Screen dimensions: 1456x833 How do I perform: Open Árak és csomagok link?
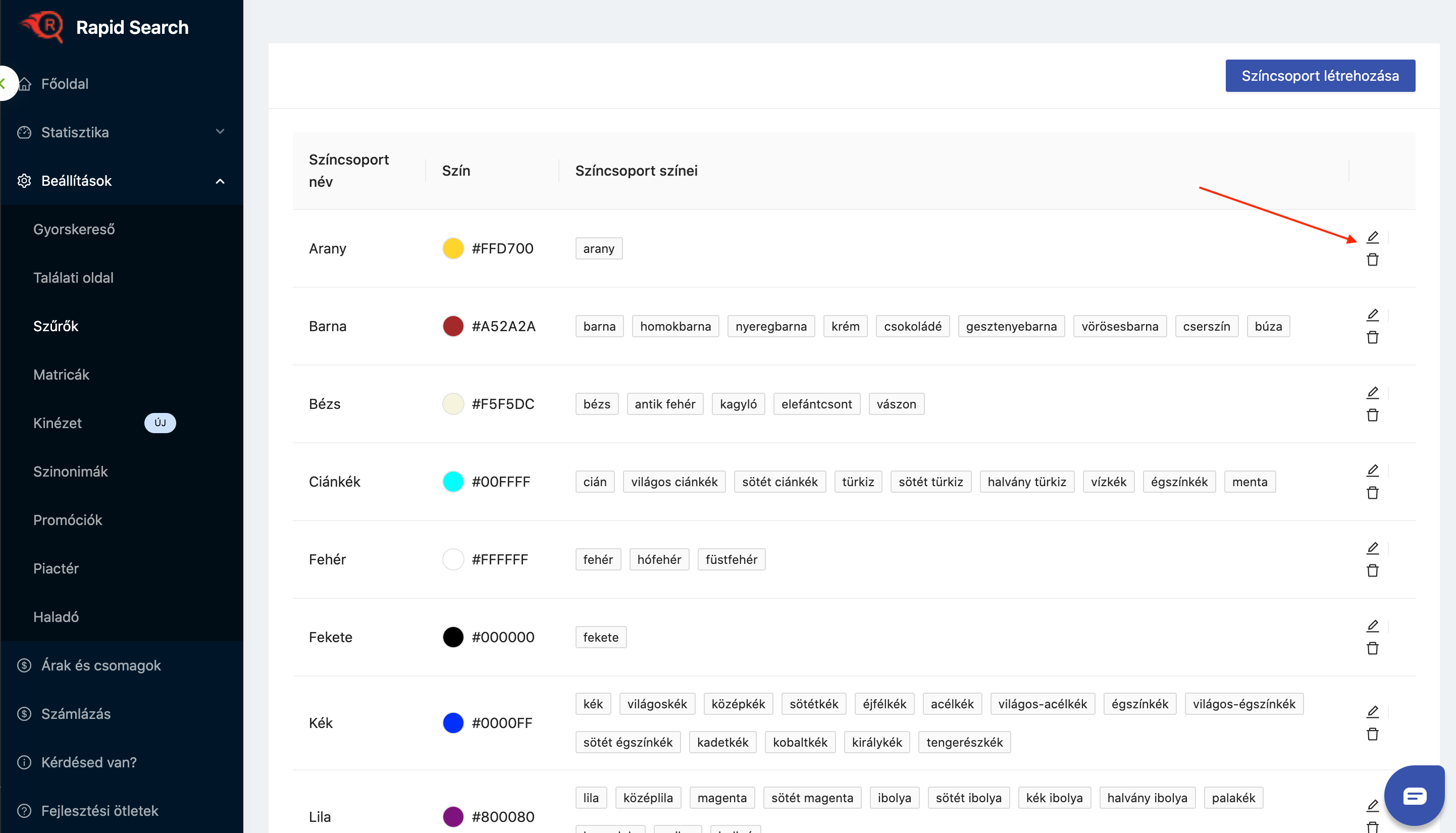coord(101,665)
